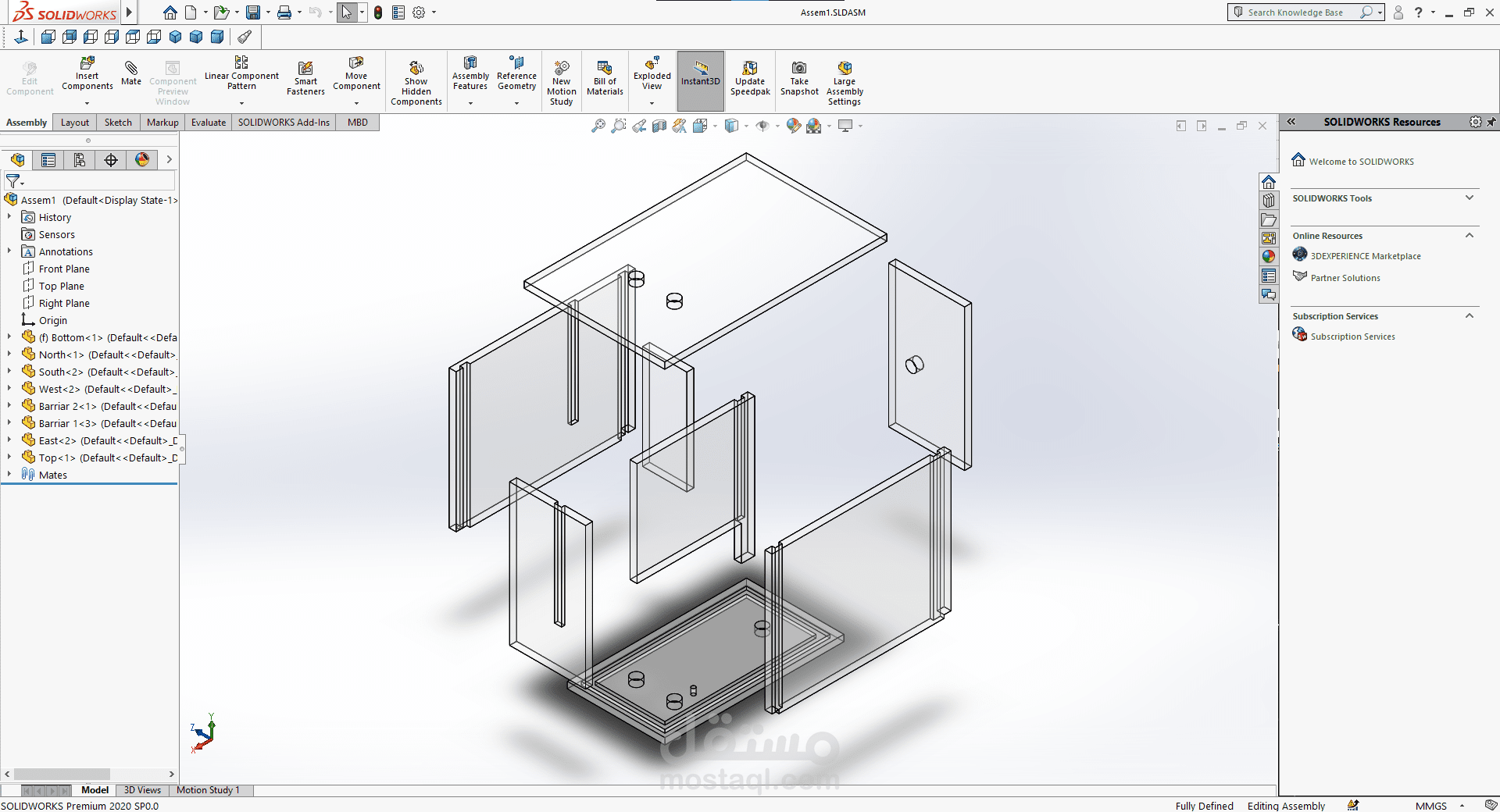This screenshot has width=1500, height=812.
Task: Toggle Instant3D mode
Action: pyautogui.click(x=701, y=81)
